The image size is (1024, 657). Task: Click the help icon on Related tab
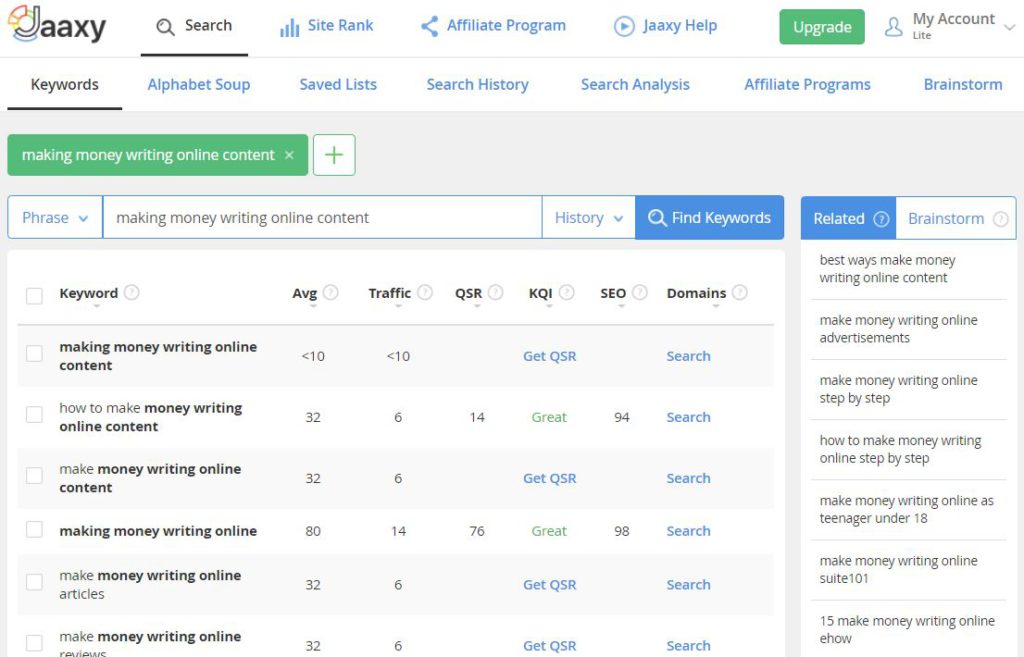click(x=881, y=219)
